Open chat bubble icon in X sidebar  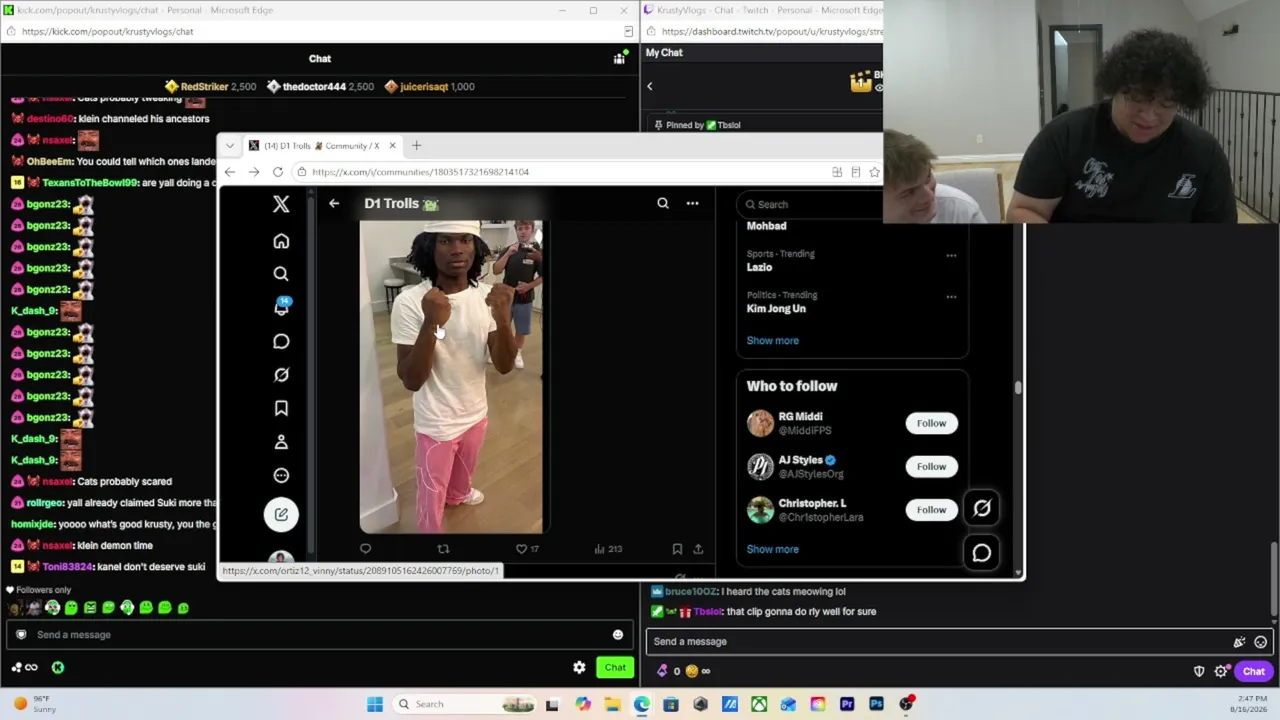point(281,342)
